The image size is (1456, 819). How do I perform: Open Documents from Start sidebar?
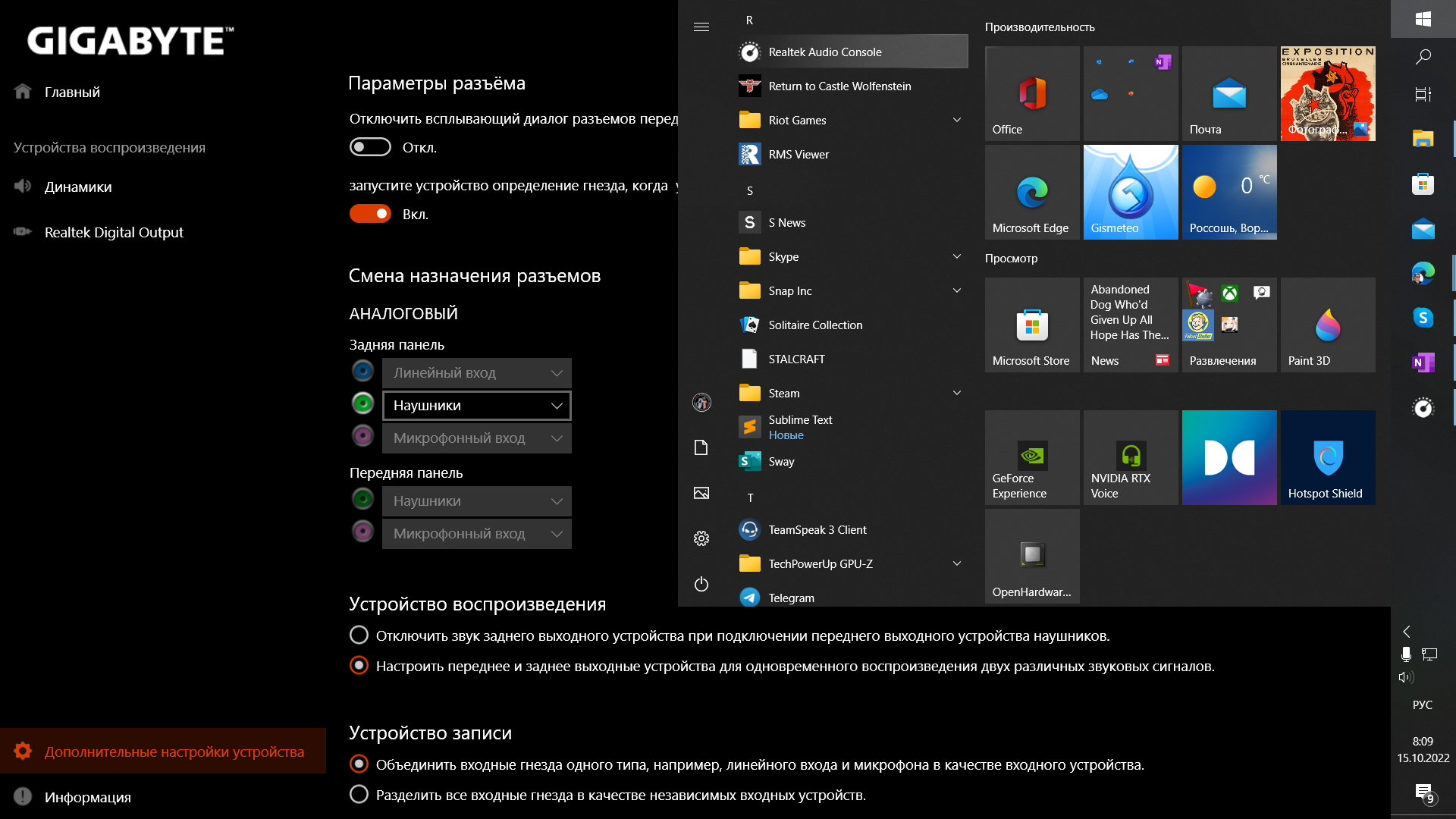coord(701,447)
